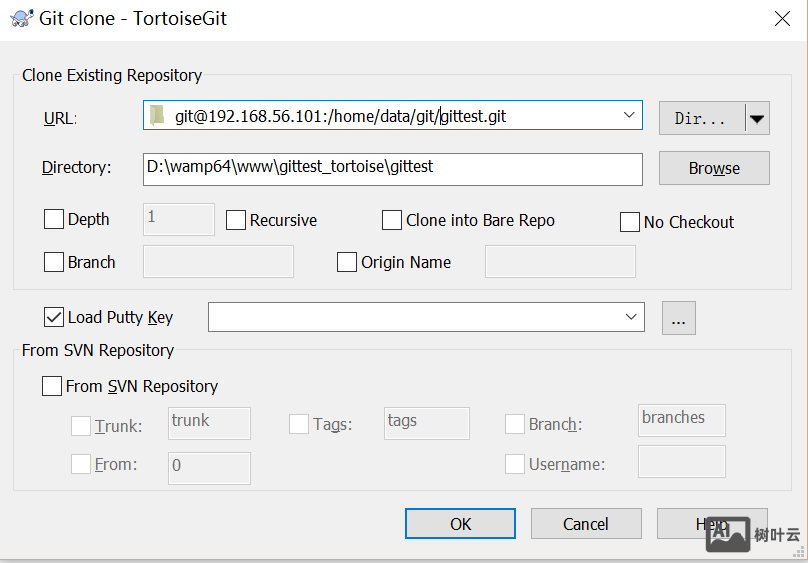Viewport: 808px width, 563px height.
Task: Enable the Branch checkbox
Action: tap(55, 262)
